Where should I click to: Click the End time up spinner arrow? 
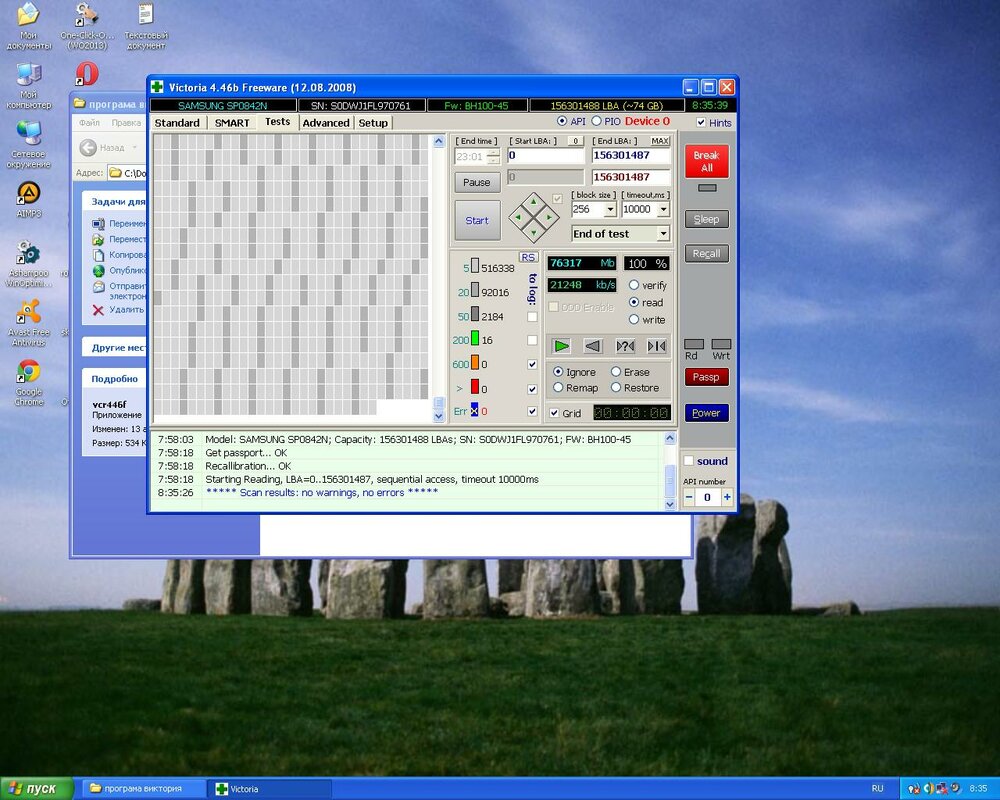pyautogui.click(x=494, y=152)
